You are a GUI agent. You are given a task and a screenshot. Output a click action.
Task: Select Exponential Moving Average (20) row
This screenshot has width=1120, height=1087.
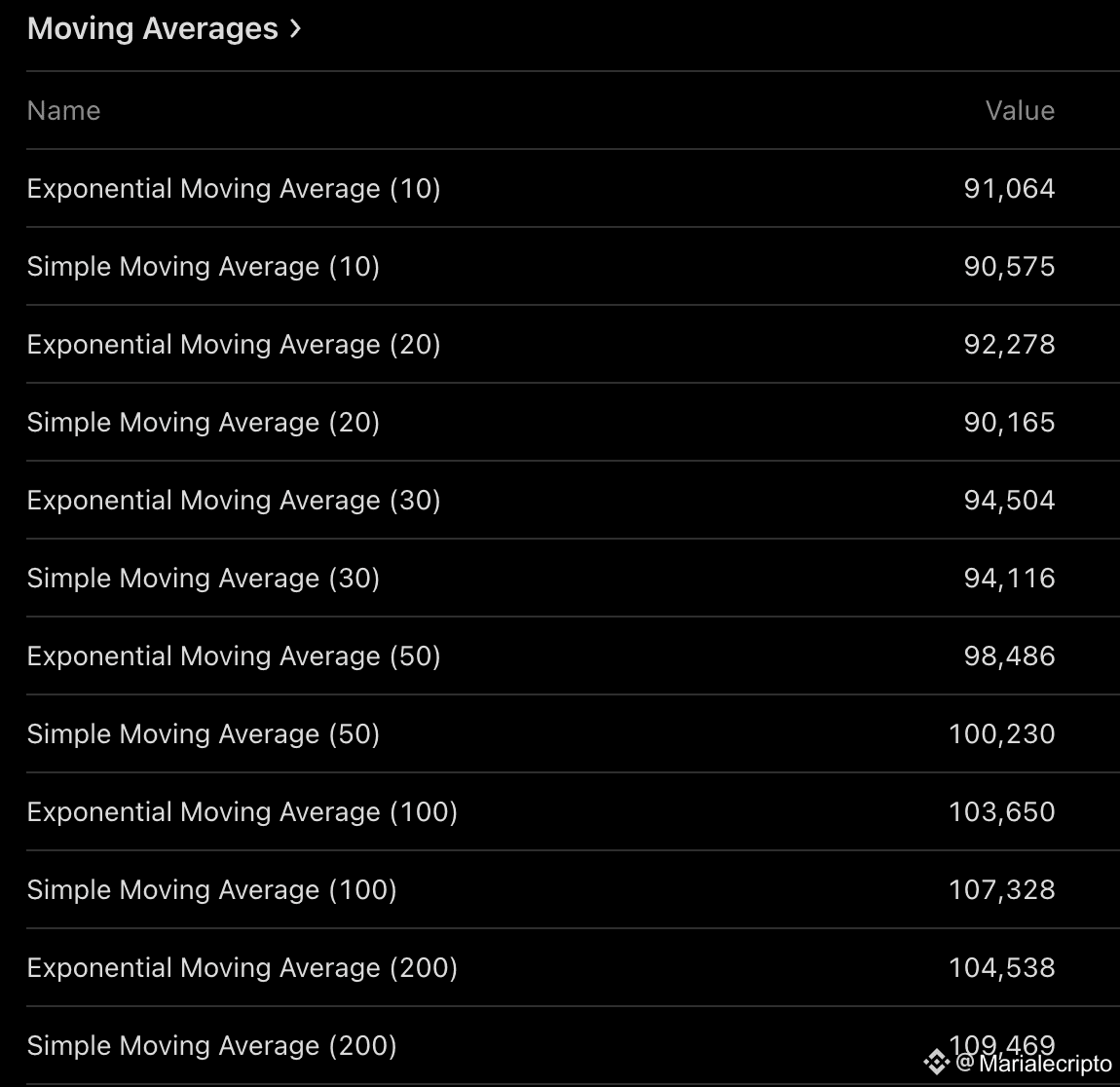[x=234, y=345]
